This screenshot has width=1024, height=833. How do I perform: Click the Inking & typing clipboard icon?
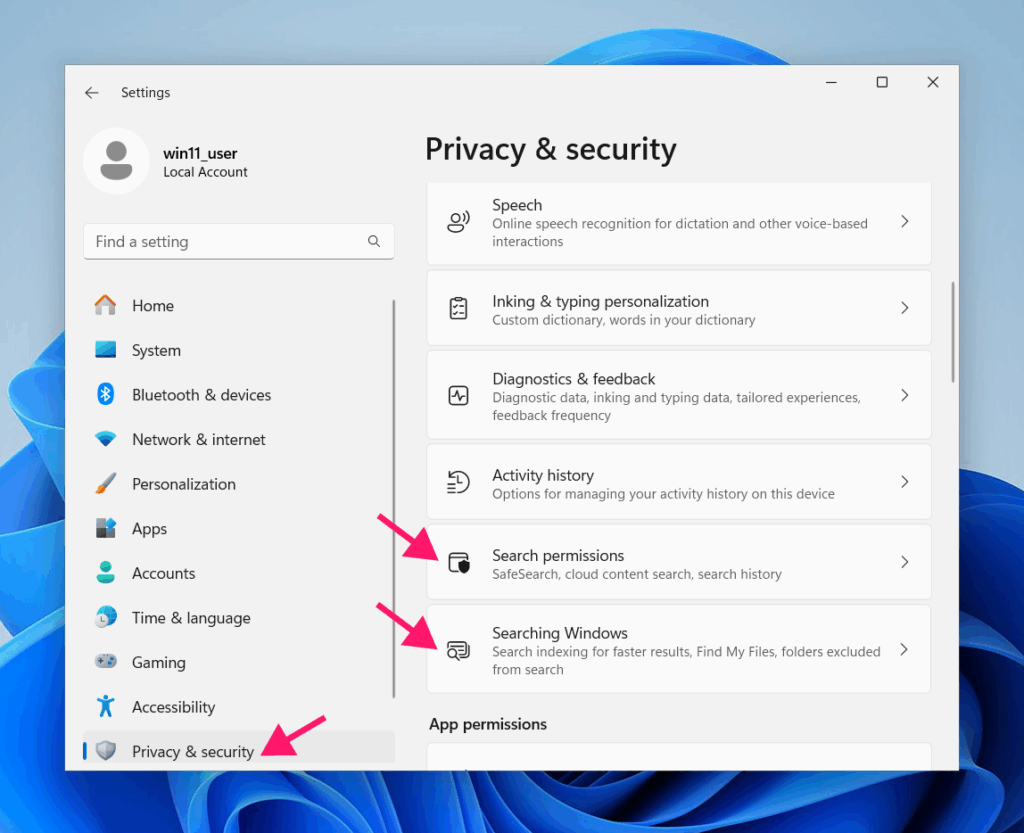(x=458, y=308)
